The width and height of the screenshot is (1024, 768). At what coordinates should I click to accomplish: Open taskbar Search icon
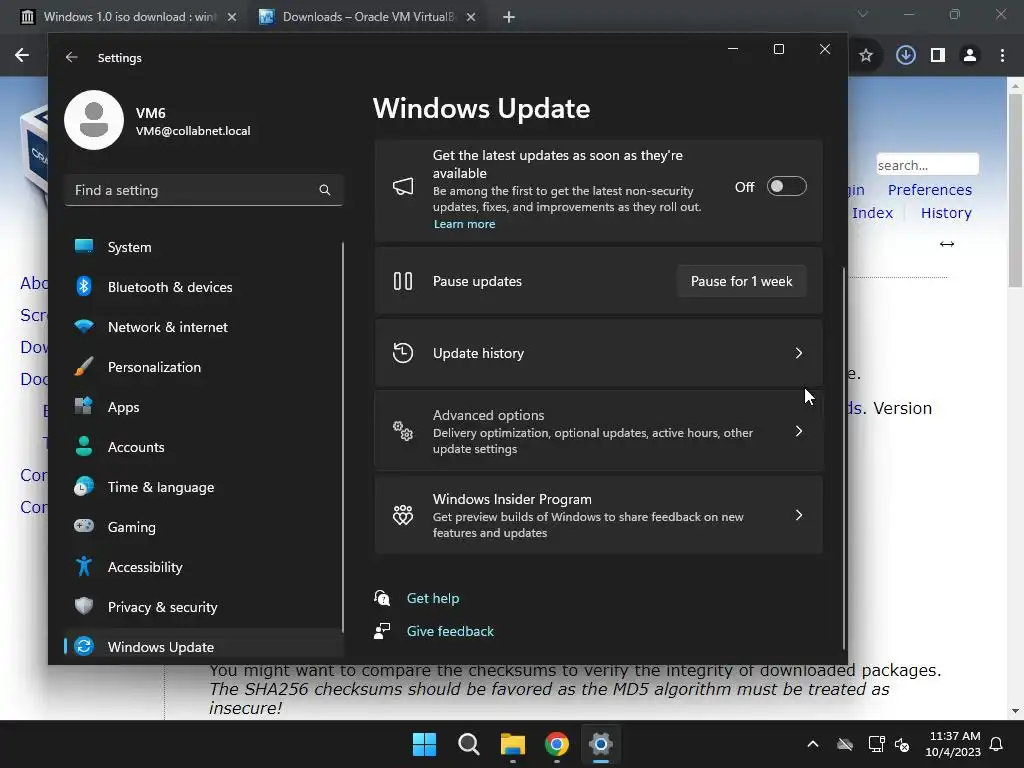(x=469, y=744)
